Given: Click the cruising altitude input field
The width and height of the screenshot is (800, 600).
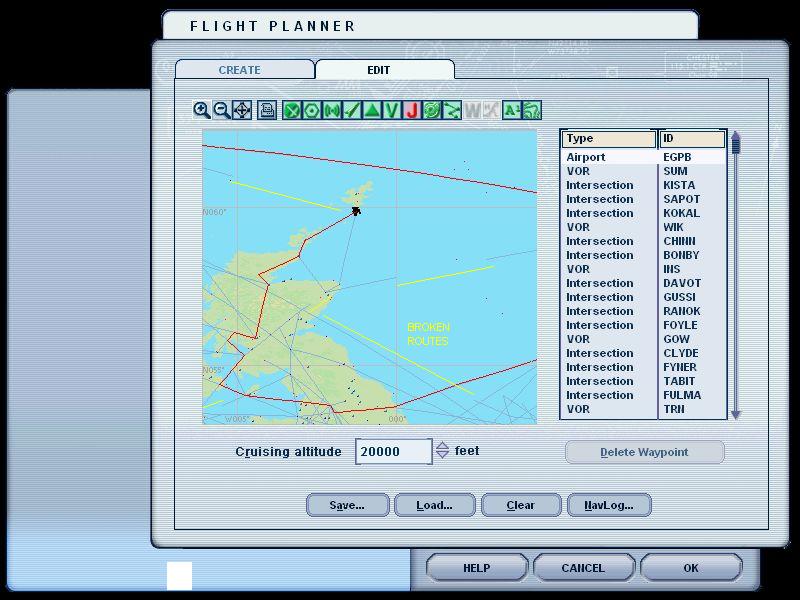Looking at the screenshot, I should point(393,451).
